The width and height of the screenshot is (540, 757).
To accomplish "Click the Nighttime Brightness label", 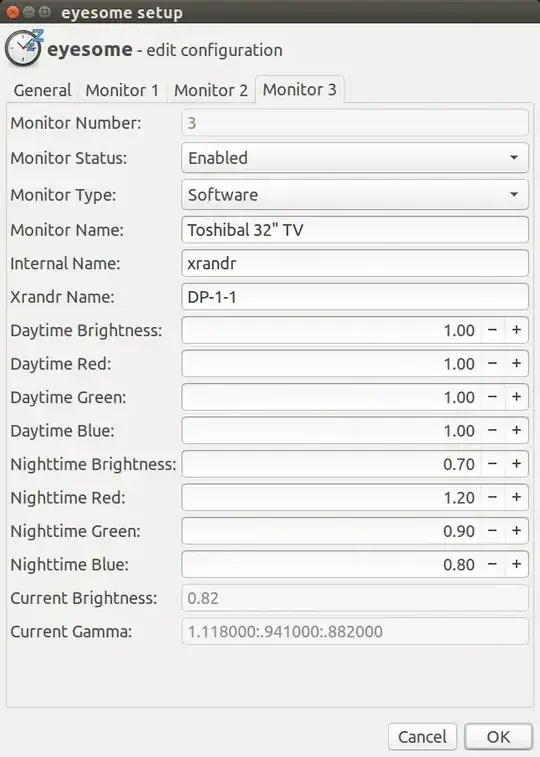I will 93,464.
